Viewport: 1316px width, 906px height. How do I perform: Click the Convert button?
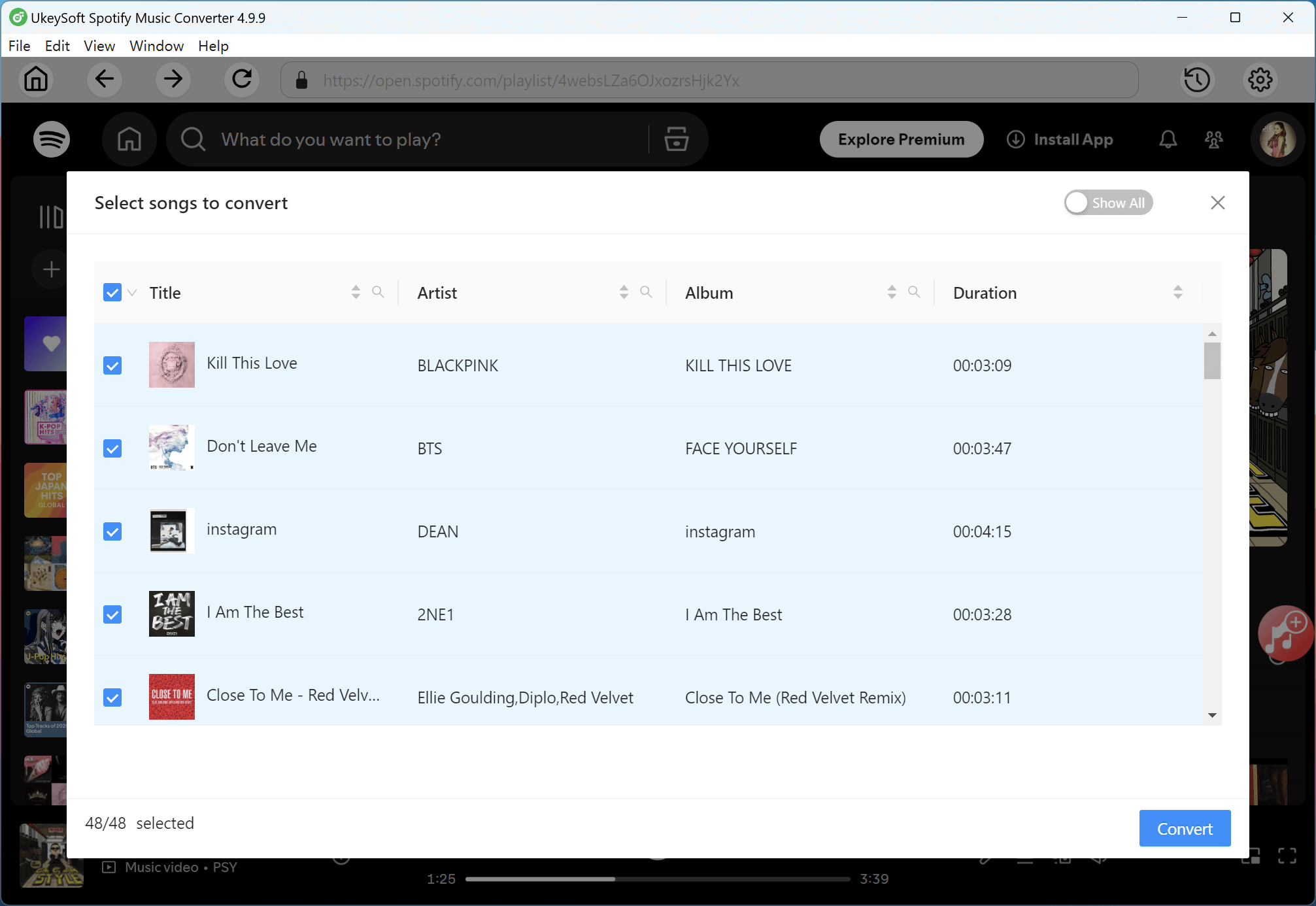pyautogui.click(x=1185, y=828)
